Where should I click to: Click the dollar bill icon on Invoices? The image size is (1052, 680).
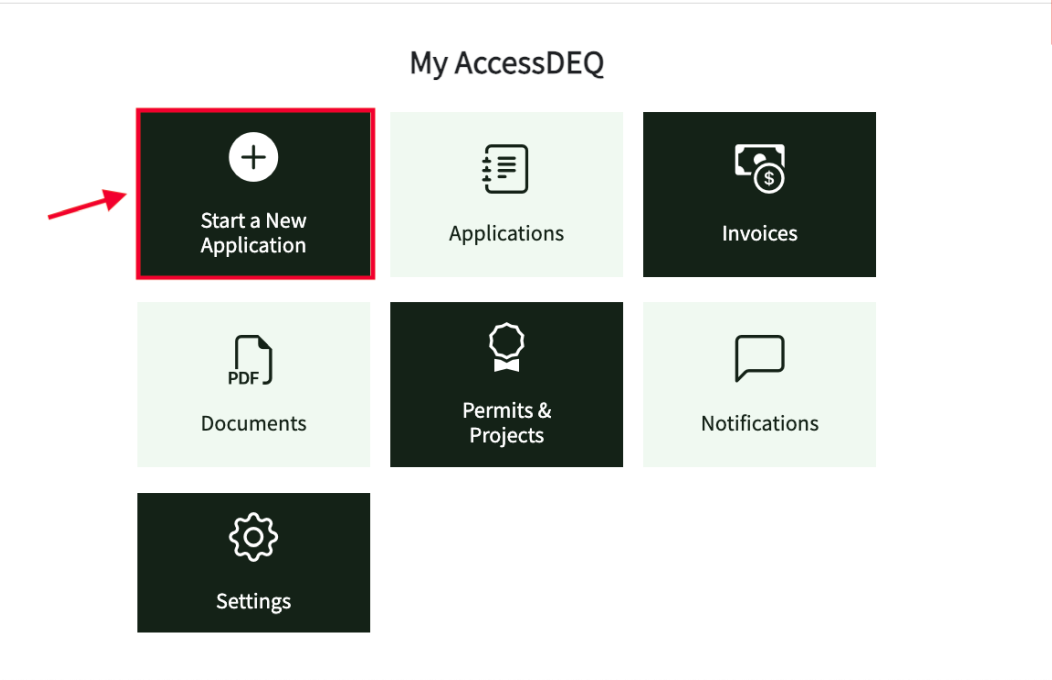pos(759,166)
